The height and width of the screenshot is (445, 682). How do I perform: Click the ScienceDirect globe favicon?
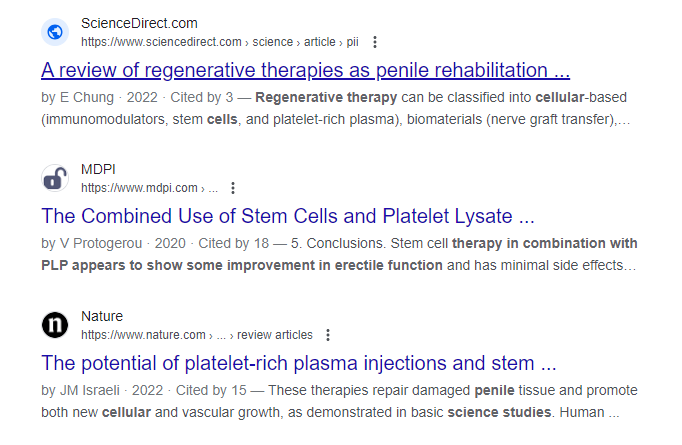[x=55, y=32]
